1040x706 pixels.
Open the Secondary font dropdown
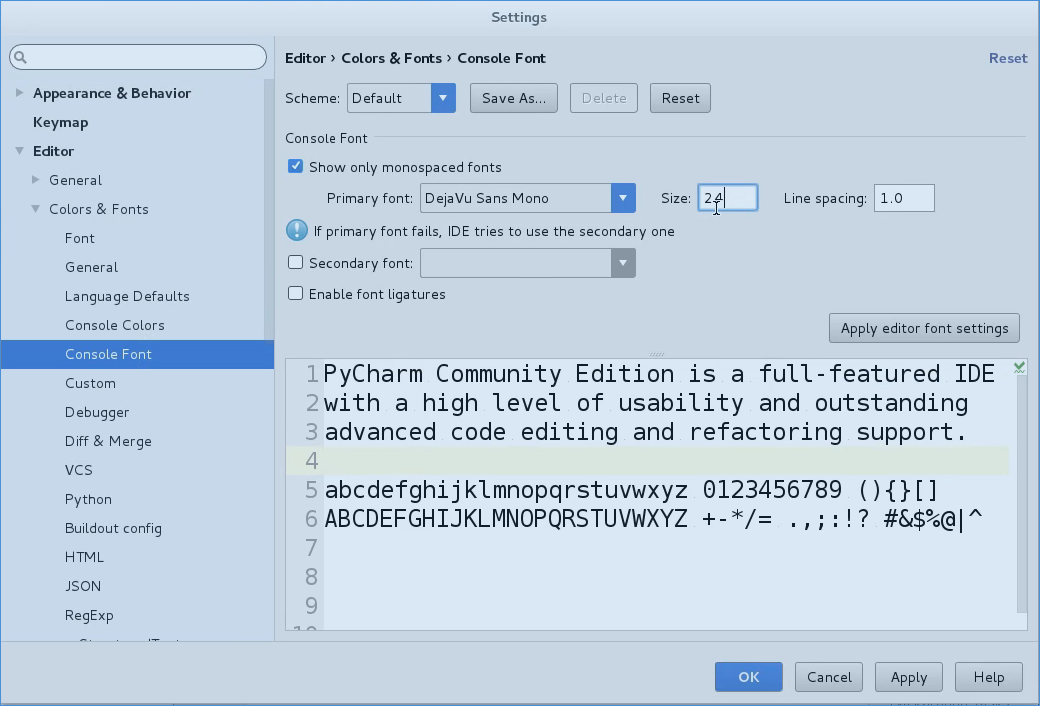(x=623, y=263)
